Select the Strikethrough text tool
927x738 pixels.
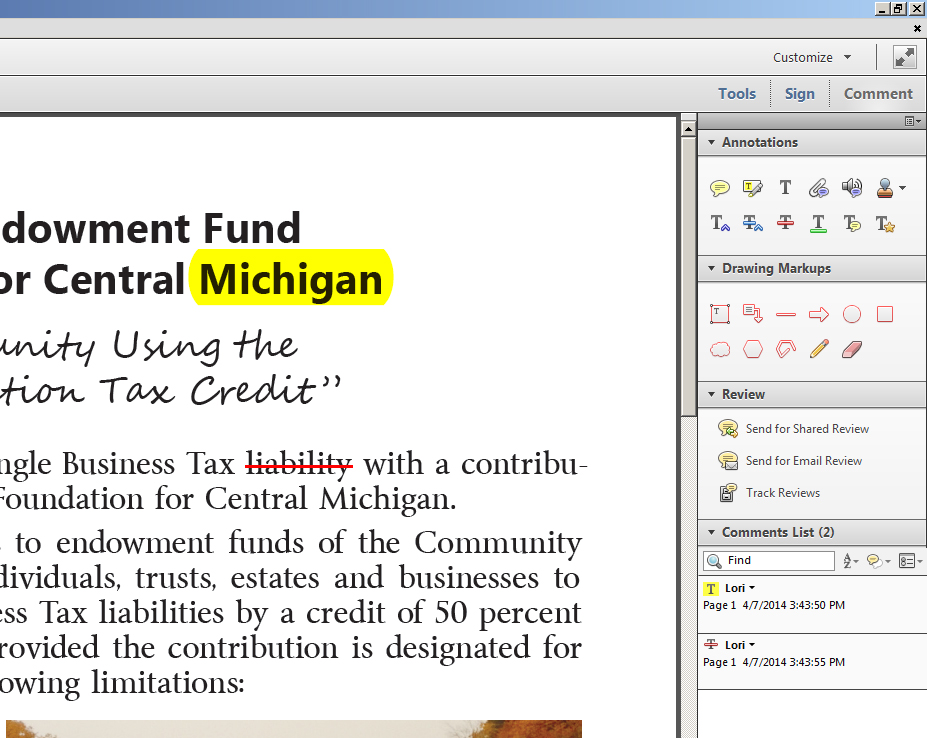coord(785,223)
